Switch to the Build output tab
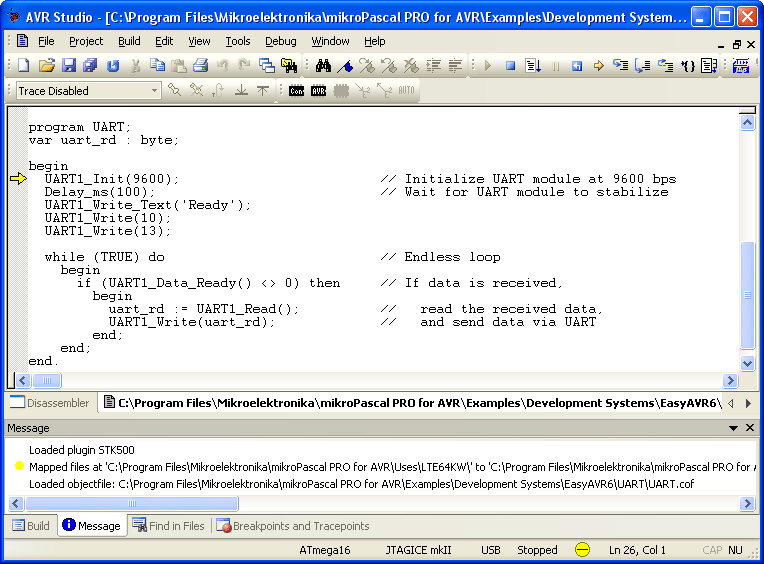Viewport: 764px width, 564px height. 31,526
